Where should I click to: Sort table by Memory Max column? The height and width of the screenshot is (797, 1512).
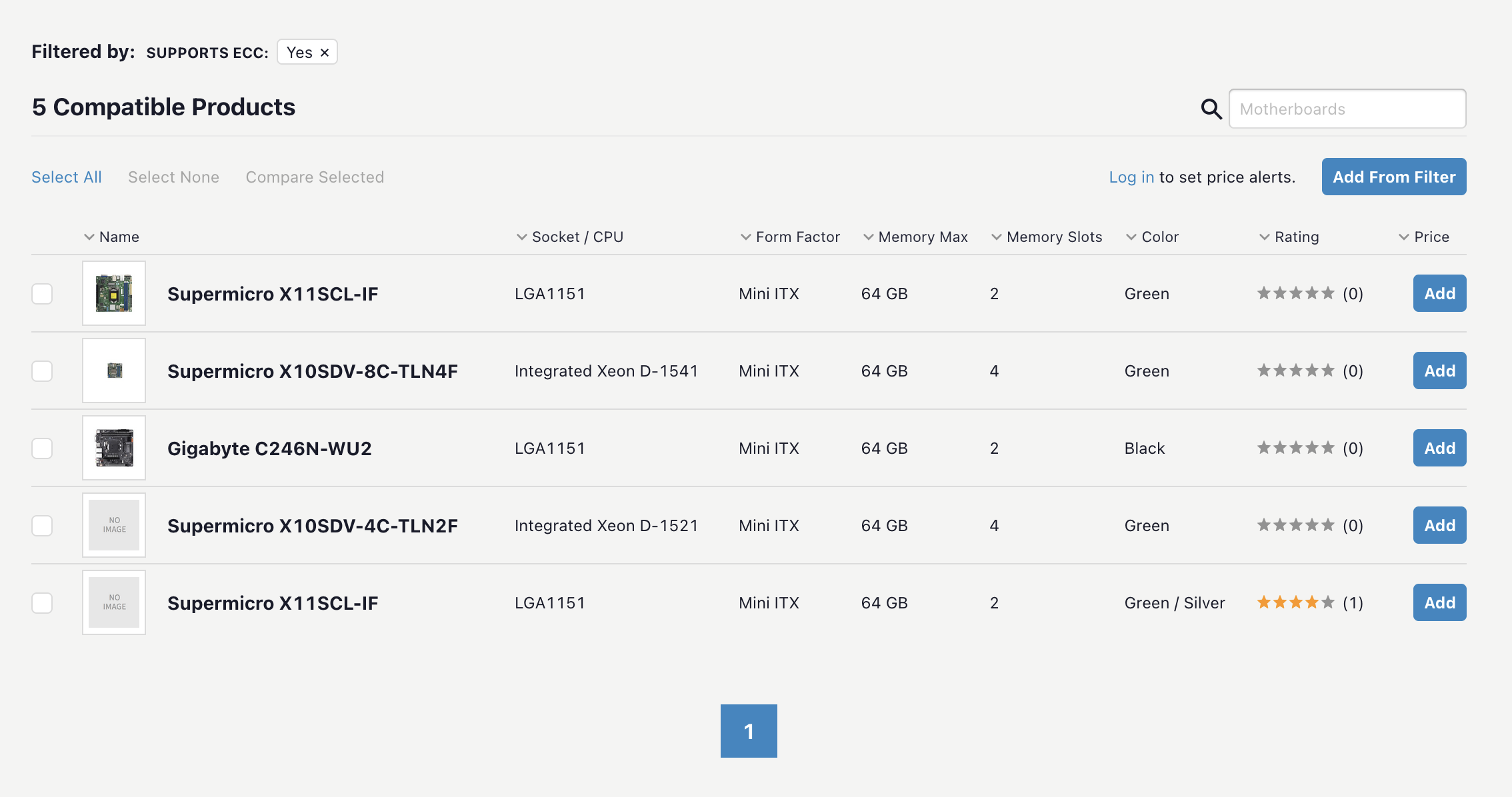tap(915, 237)
